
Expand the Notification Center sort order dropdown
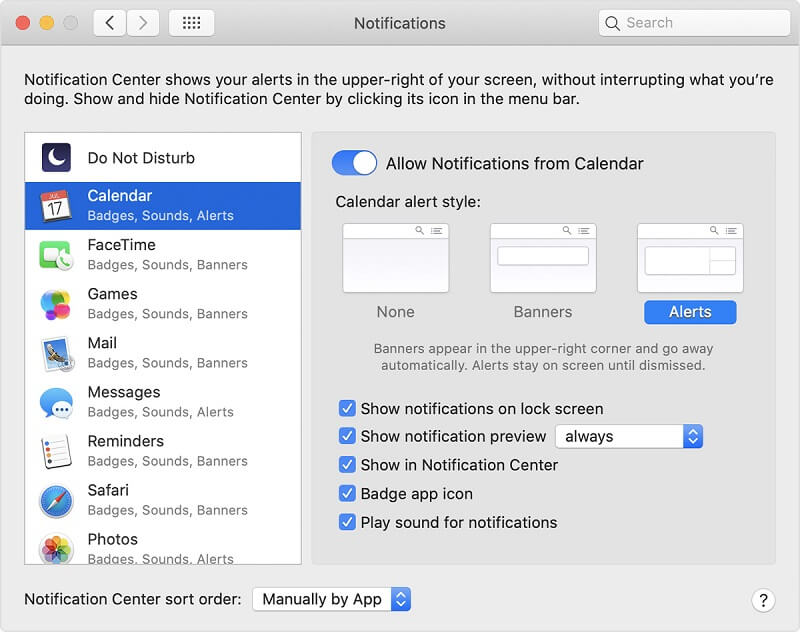(331, 599)
